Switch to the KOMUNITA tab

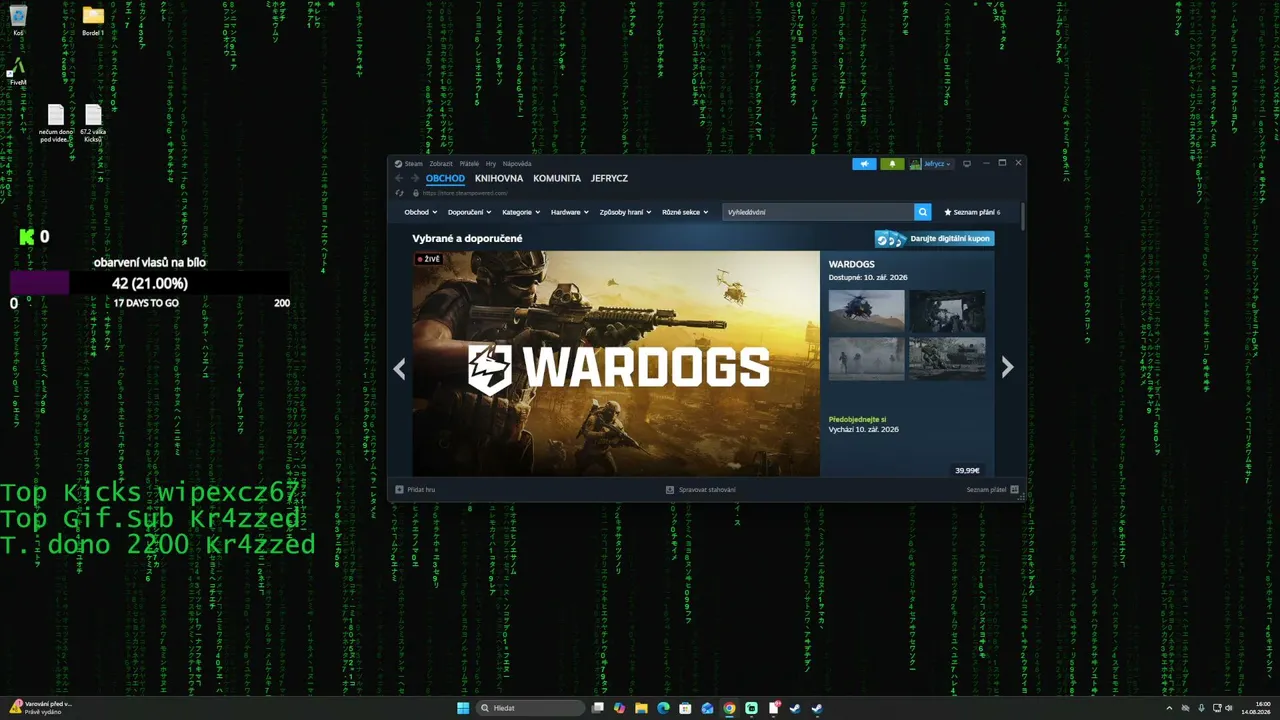557,178
